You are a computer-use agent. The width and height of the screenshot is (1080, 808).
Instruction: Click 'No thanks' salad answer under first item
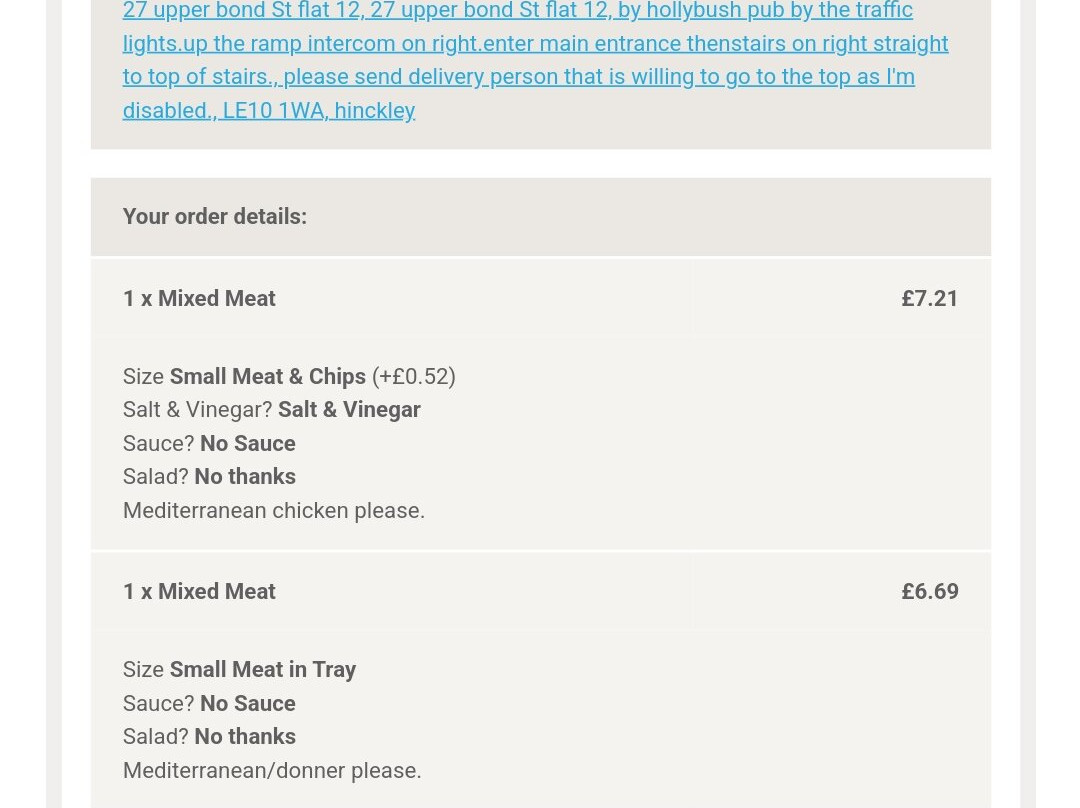point(245,477)
